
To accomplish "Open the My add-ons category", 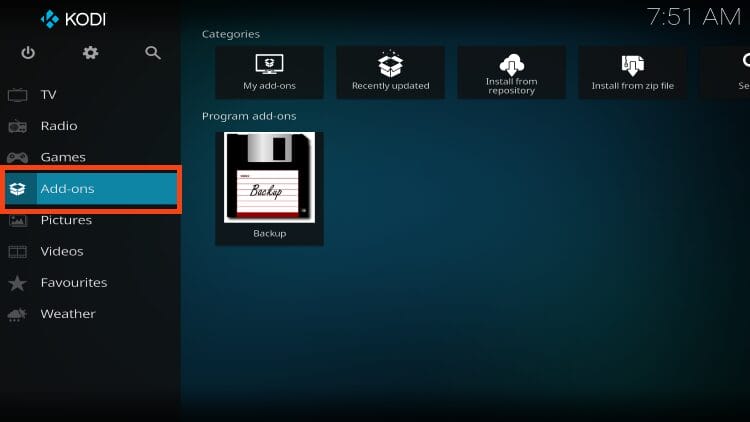I will 269,73.
